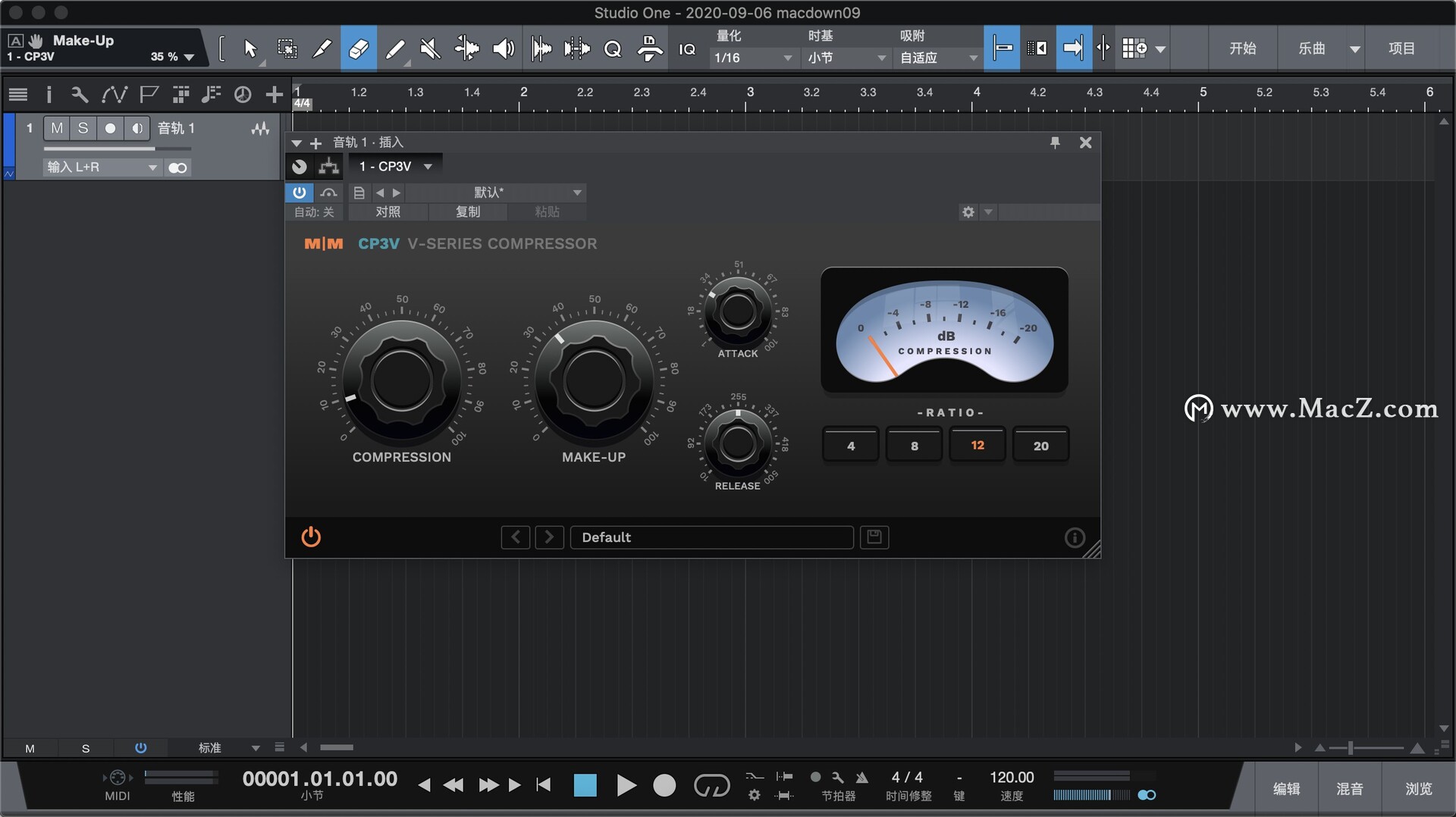1456x817 pixels.
Task: Open routing icon in plugin header
Action: (x=328, y=167)
